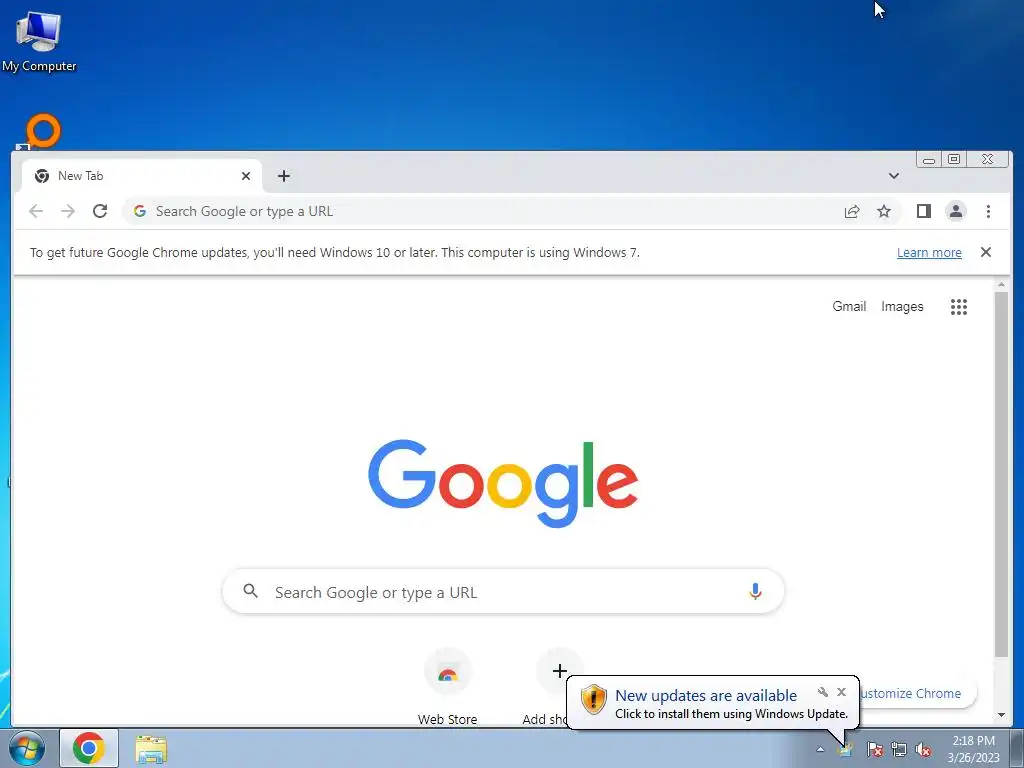Screen dimensions: 1024x768
Task: Click scrollbar down arrow
Action: click(1001, 715)
